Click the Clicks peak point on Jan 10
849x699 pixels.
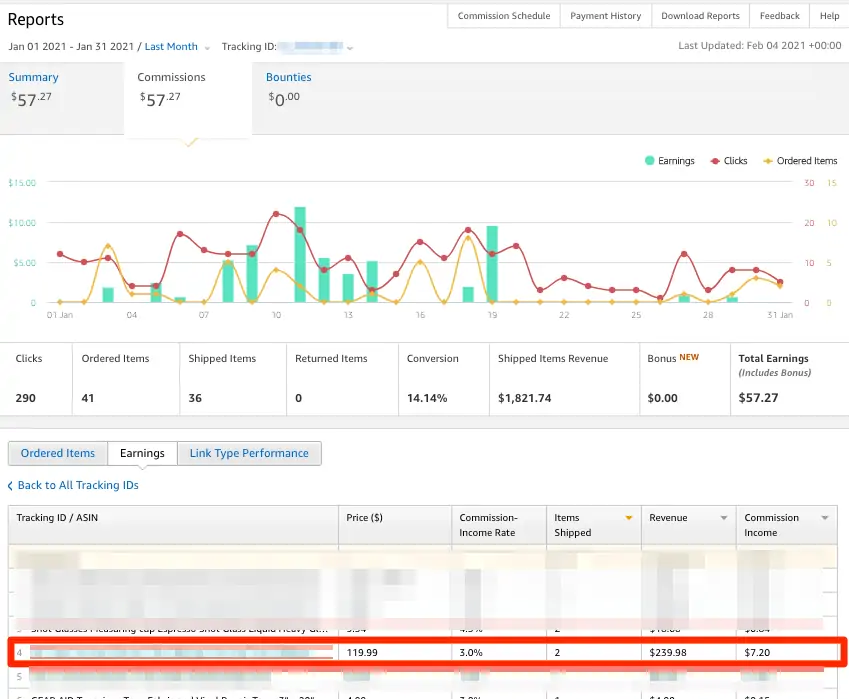point(276,214)
